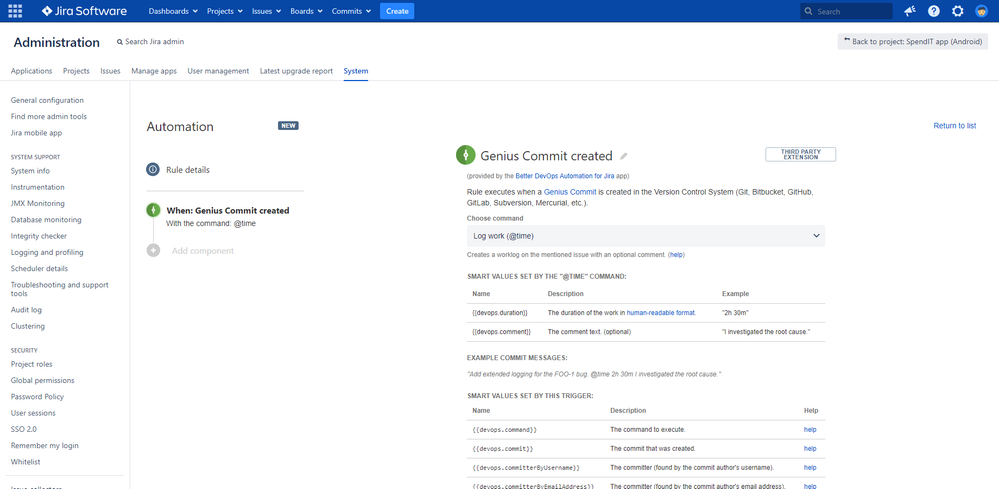Open Better DevOps Automation for Jira link
The image size is (999, 489).
click(564, 176)
